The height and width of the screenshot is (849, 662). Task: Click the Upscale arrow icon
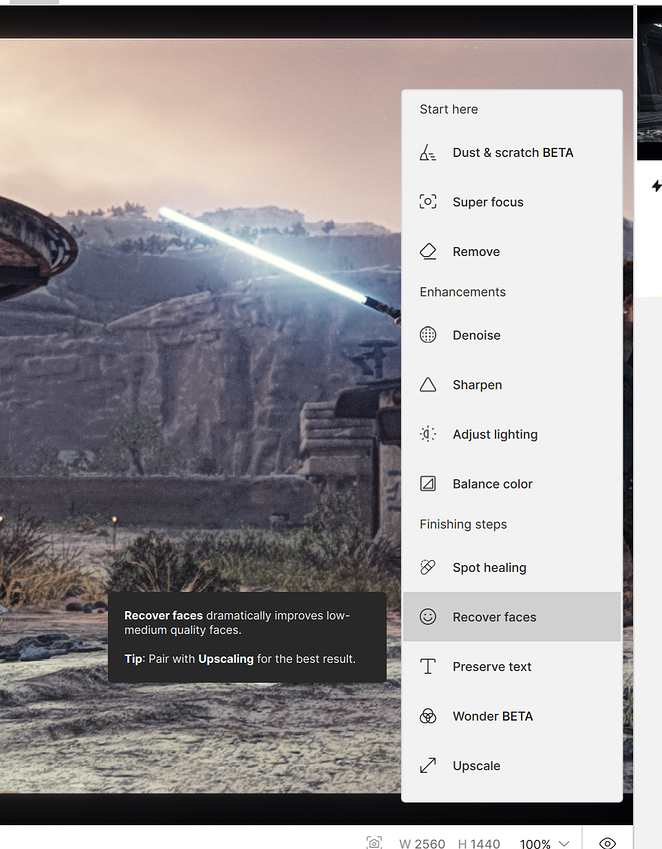(428, 766)
